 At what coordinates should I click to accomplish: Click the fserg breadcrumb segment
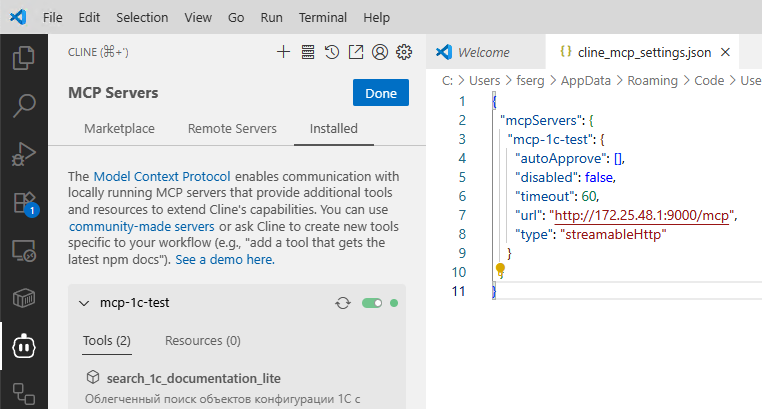point(530,81)
